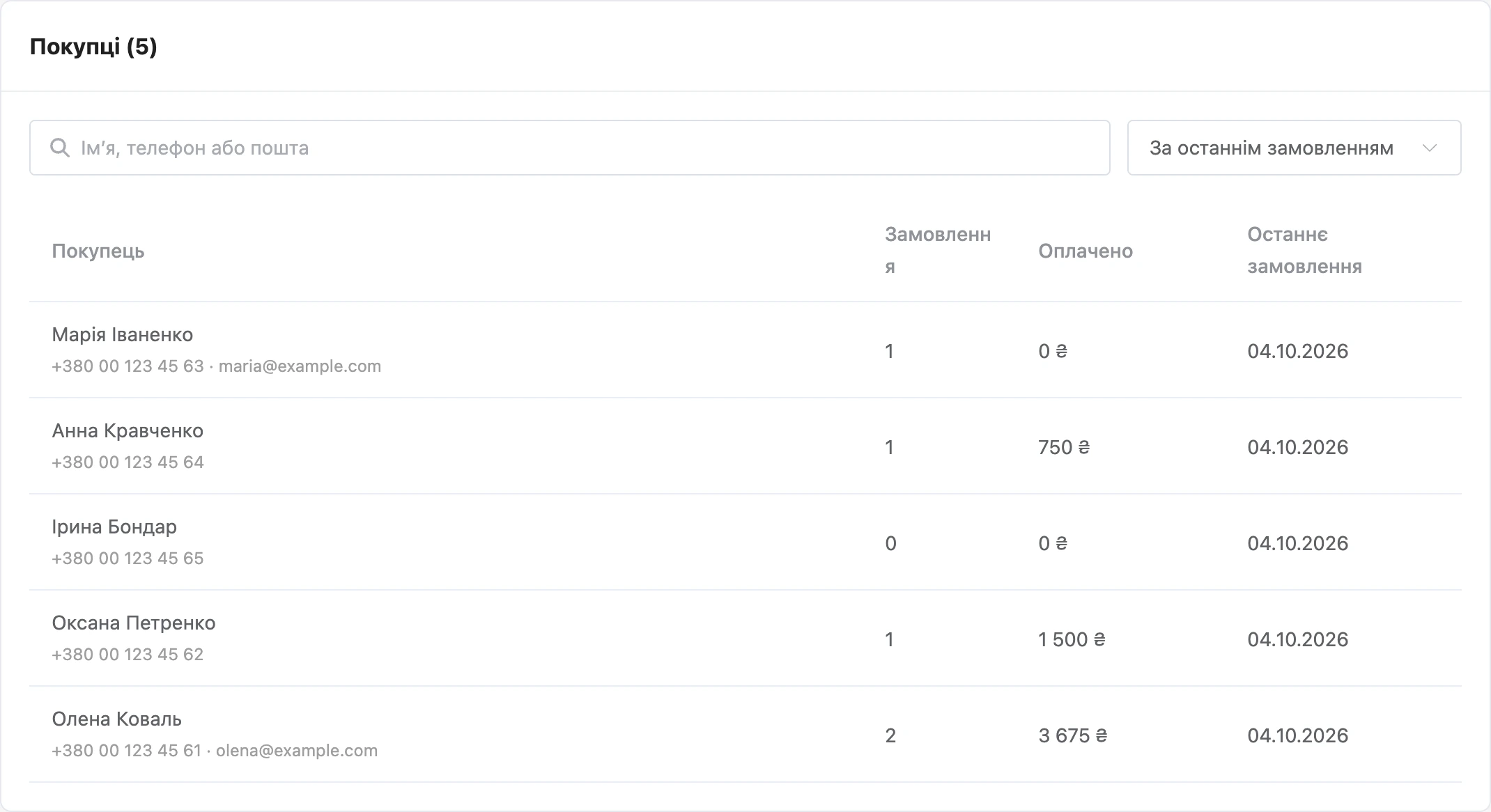This screenshot has height=812, width=1491.
Task: Click the «Покупці (5)» heading
Action: pos(93,47)
